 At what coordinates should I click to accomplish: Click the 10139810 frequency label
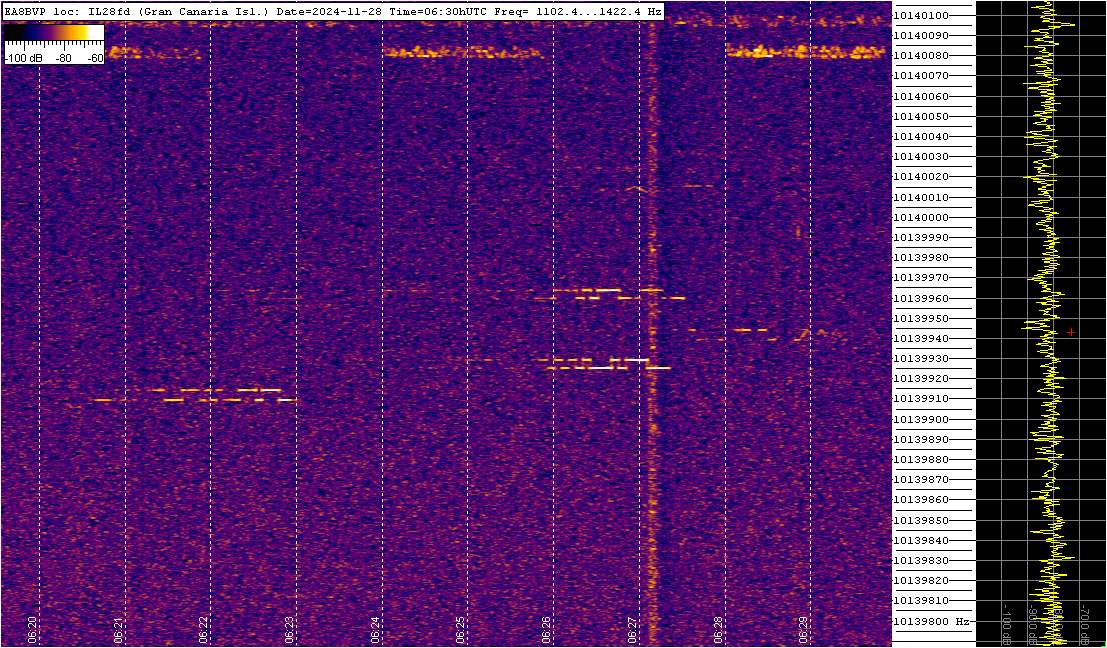921,601
